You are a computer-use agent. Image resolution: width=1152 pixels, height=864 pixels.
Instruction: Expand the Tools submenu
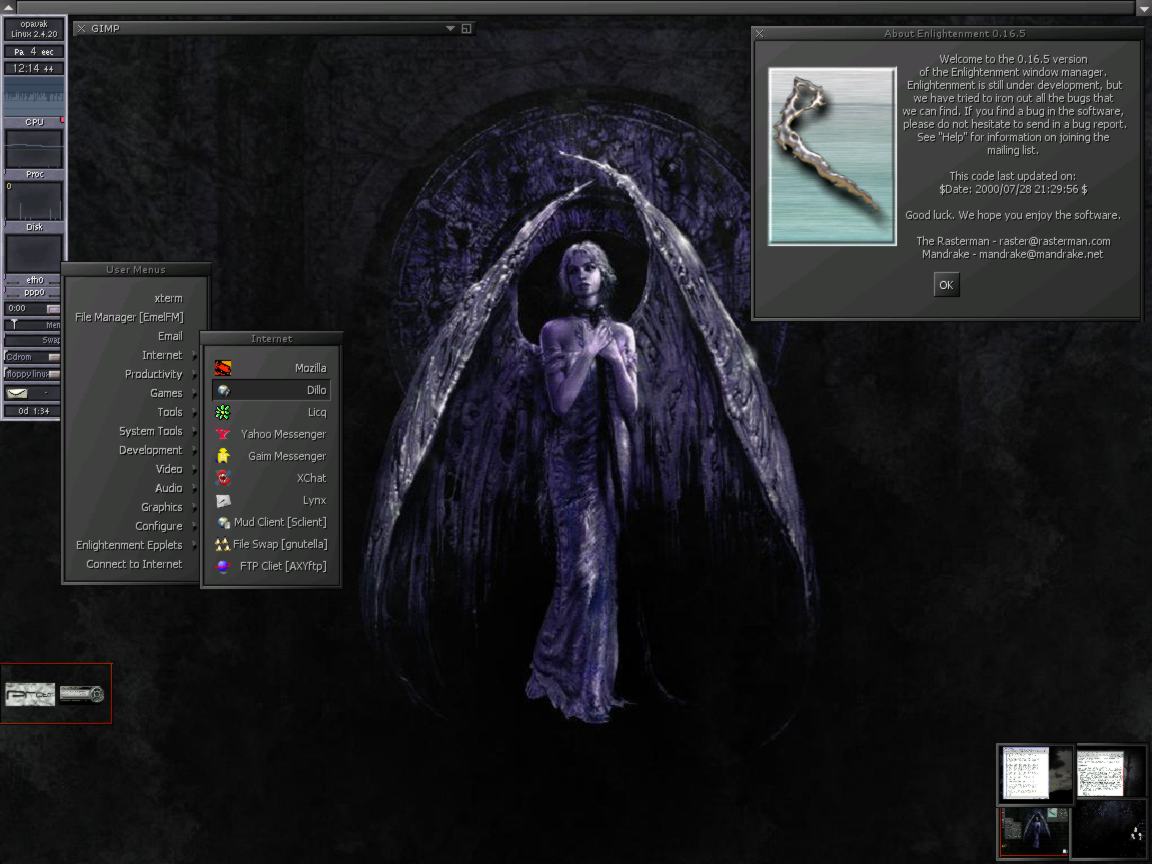(x=195, y=413)
